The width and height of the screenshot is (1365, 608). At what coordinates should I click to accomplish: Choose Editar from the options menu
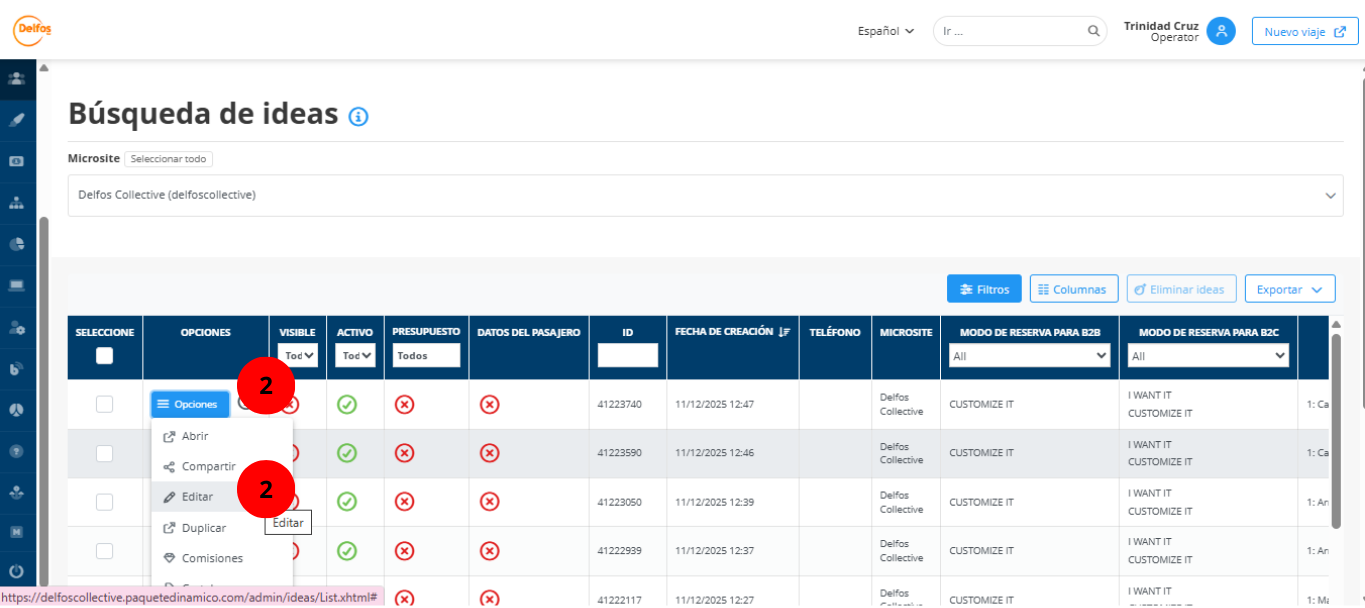(197, 497)
